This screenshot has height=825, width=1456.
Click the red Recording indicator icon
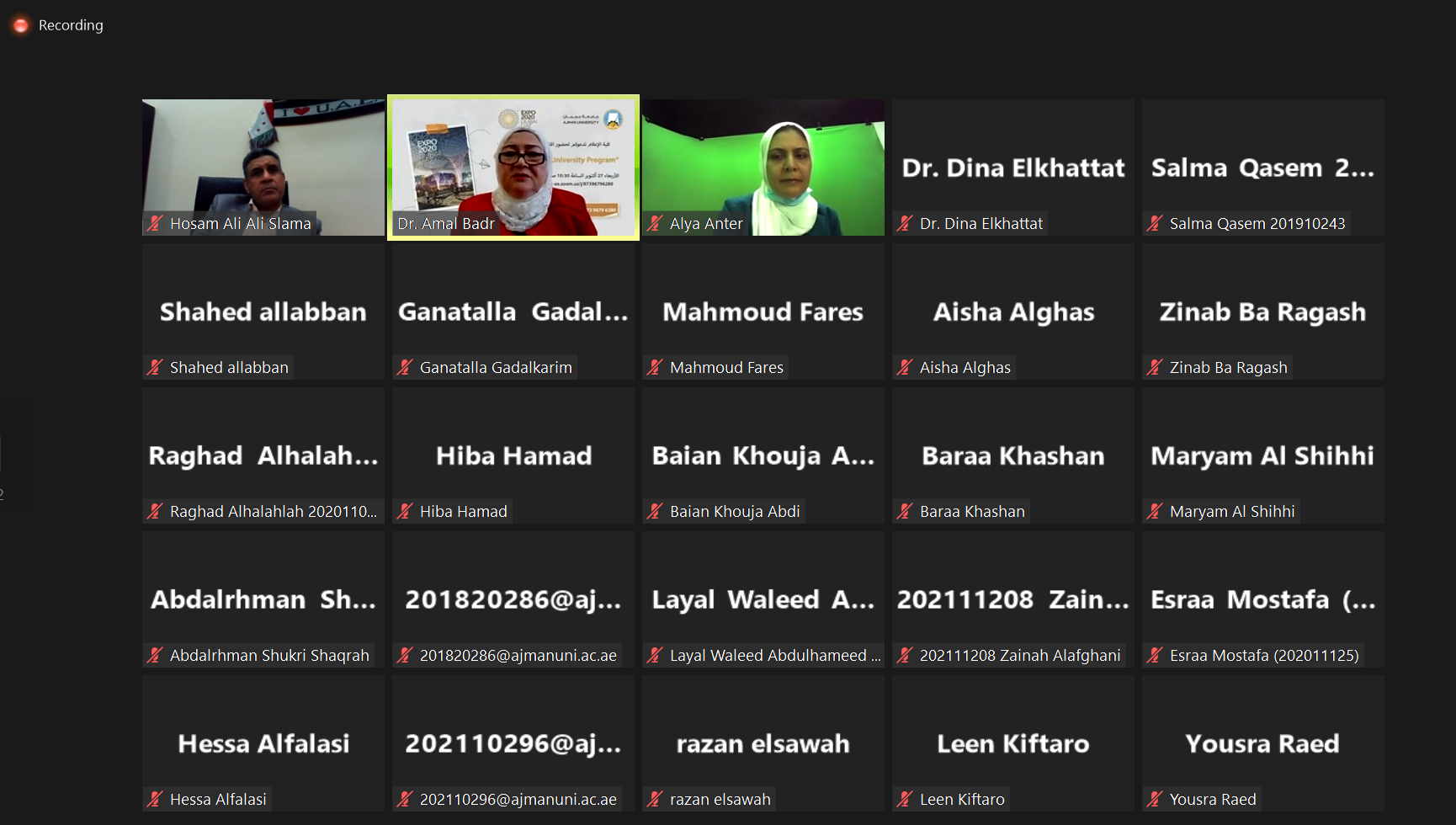coord(20,25)
